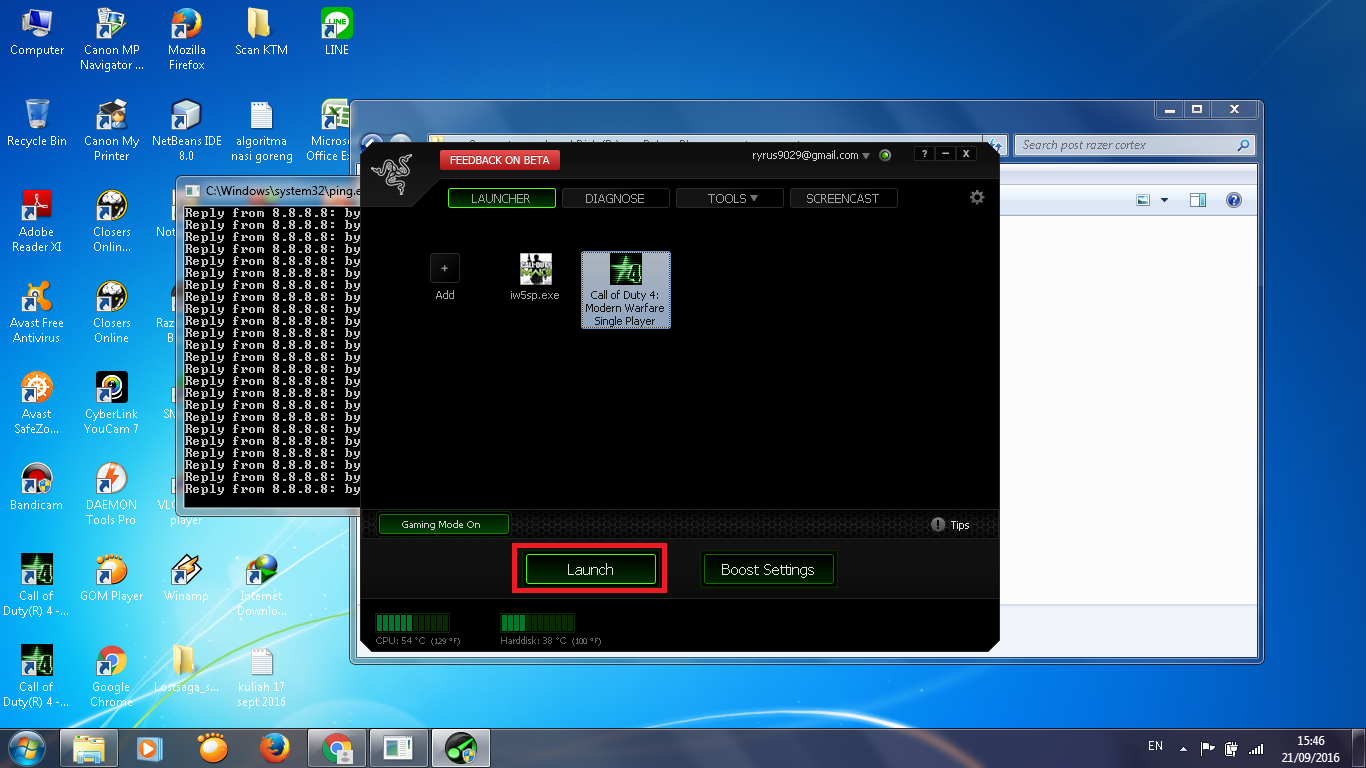Select the iw5sp.exe game in launcher
1366x768 pixels.
pos(535,277)
